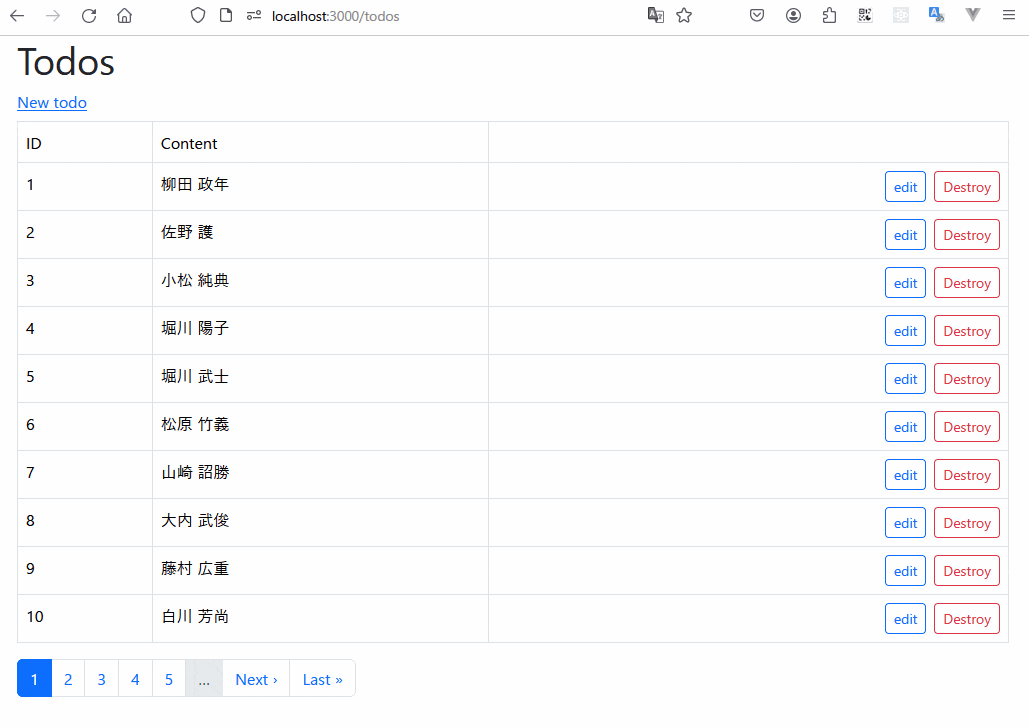
Task: Click the ID cell with value 10
Action: pyautogui.click(x=85, y=618)
